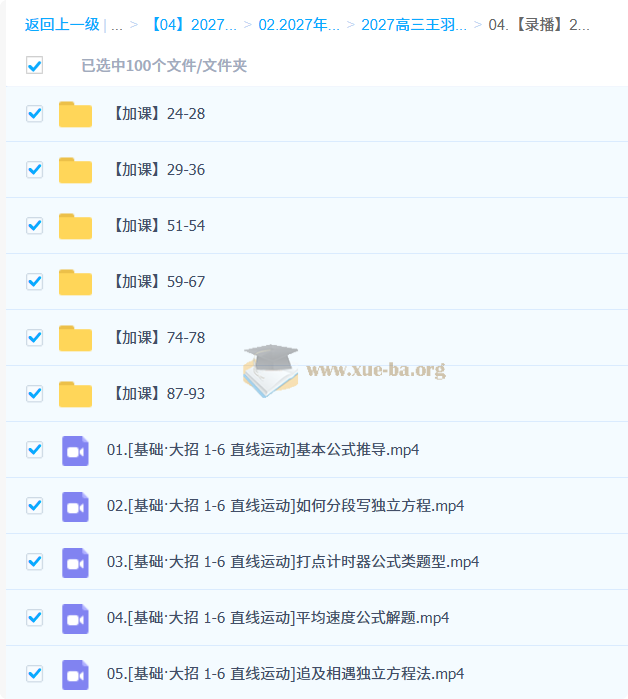Open folder name 【加课】74-78
Image resolution: width=628 pixels, height=699 pixels.
tap(157, 337)
